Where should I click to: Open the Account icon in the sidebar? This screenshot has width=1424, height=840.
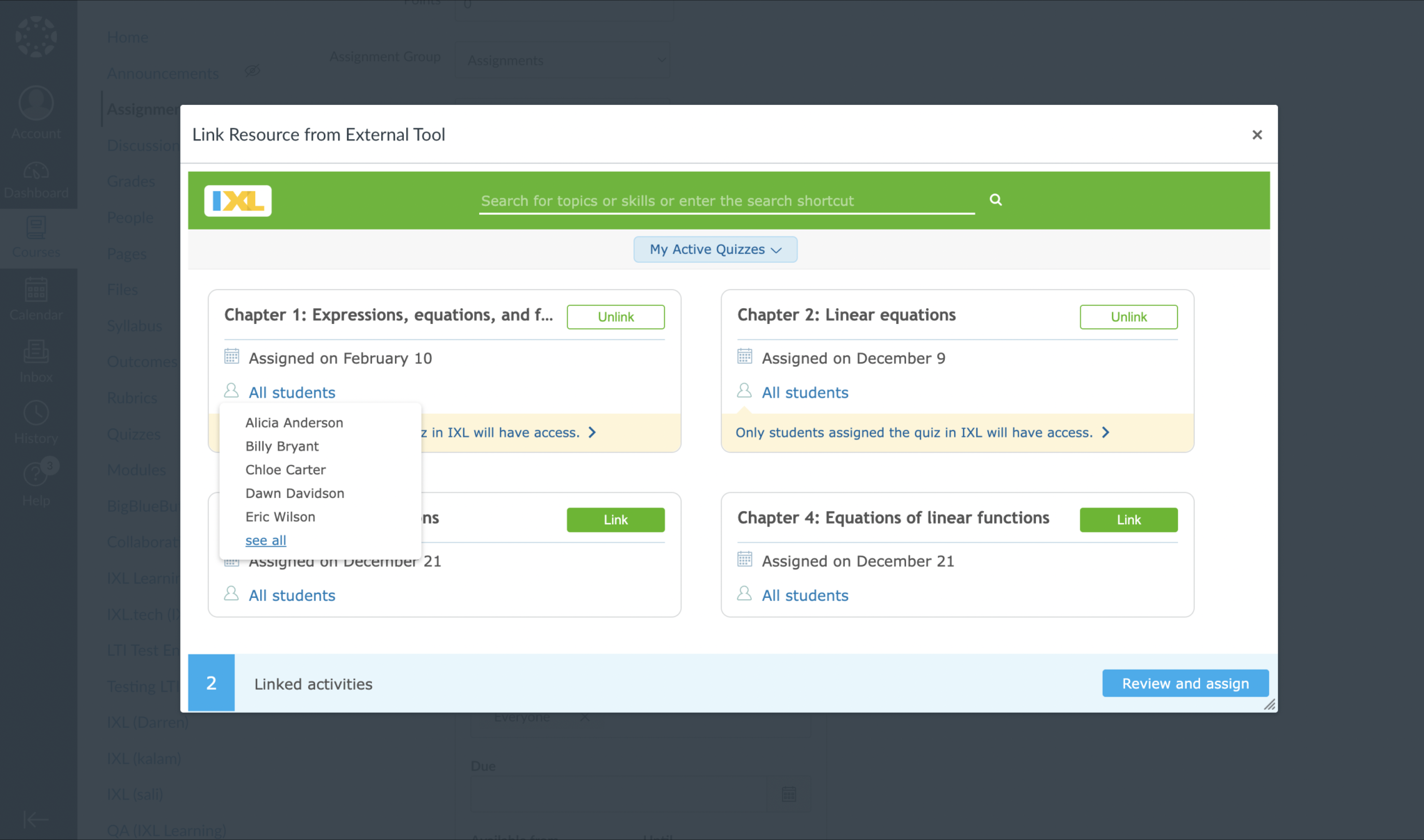35,111
